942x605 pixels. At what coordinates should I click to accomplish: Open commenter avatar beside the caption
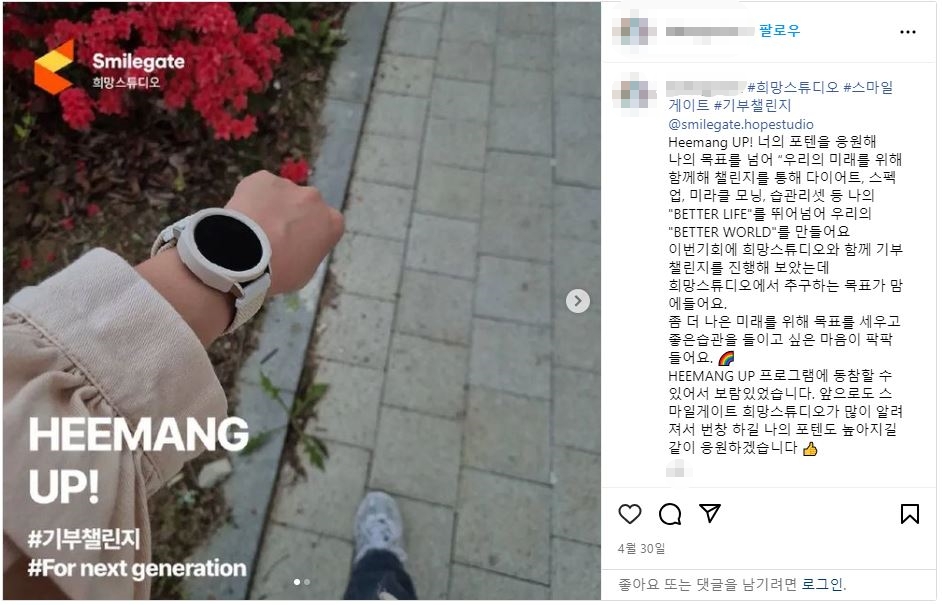coord(634,95)
